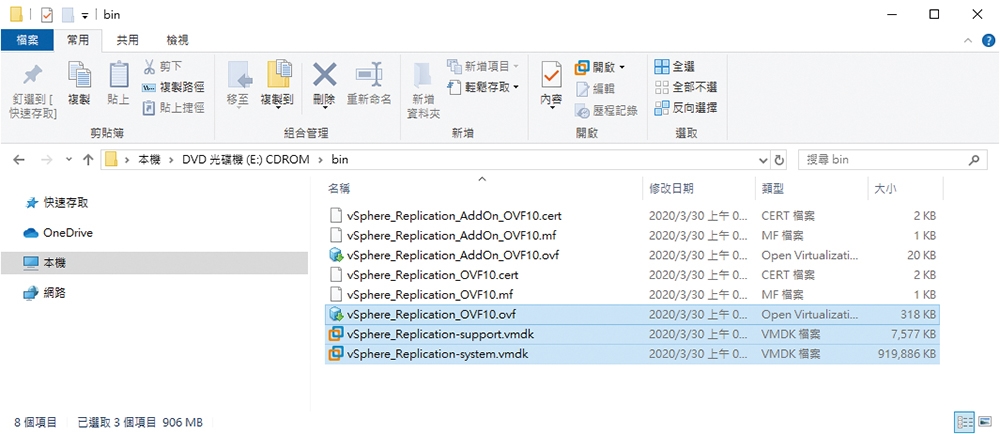The image size is (1000, 434).
Task: Click the Pin to Quick Access icon
Action: click(32, 76)
